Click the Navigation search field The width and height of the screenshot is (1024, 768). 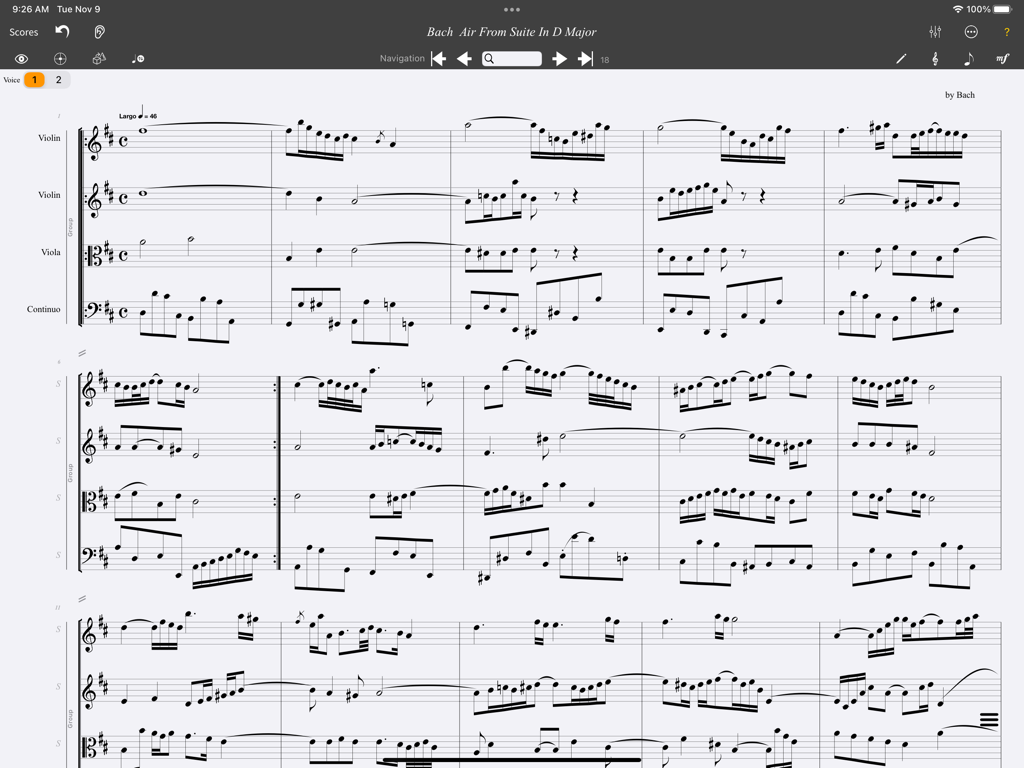click(x=513, y=58)
